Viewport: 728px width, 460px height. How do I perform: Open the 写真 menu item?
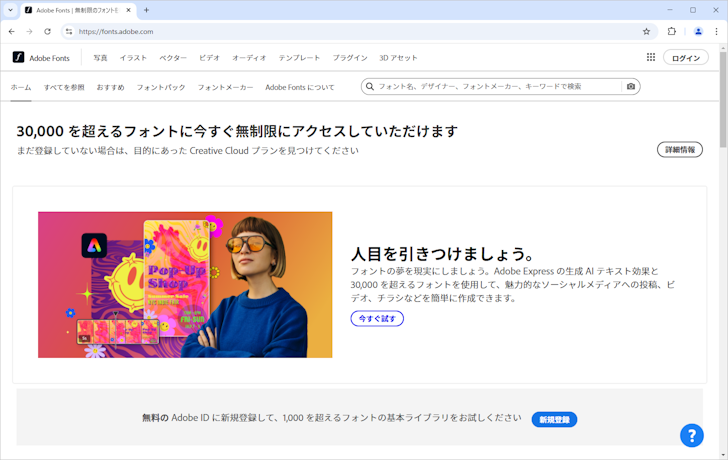100,58
